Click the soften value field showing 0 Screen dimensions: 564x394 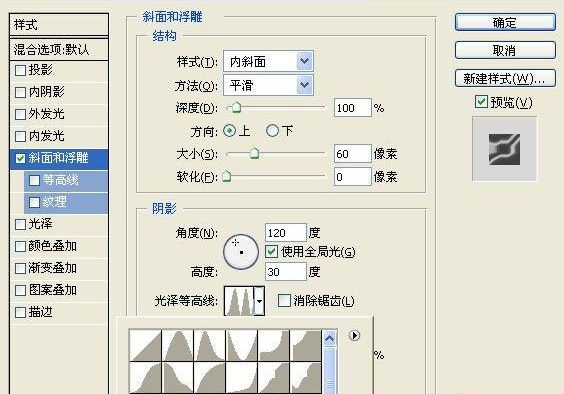point(352,177)
